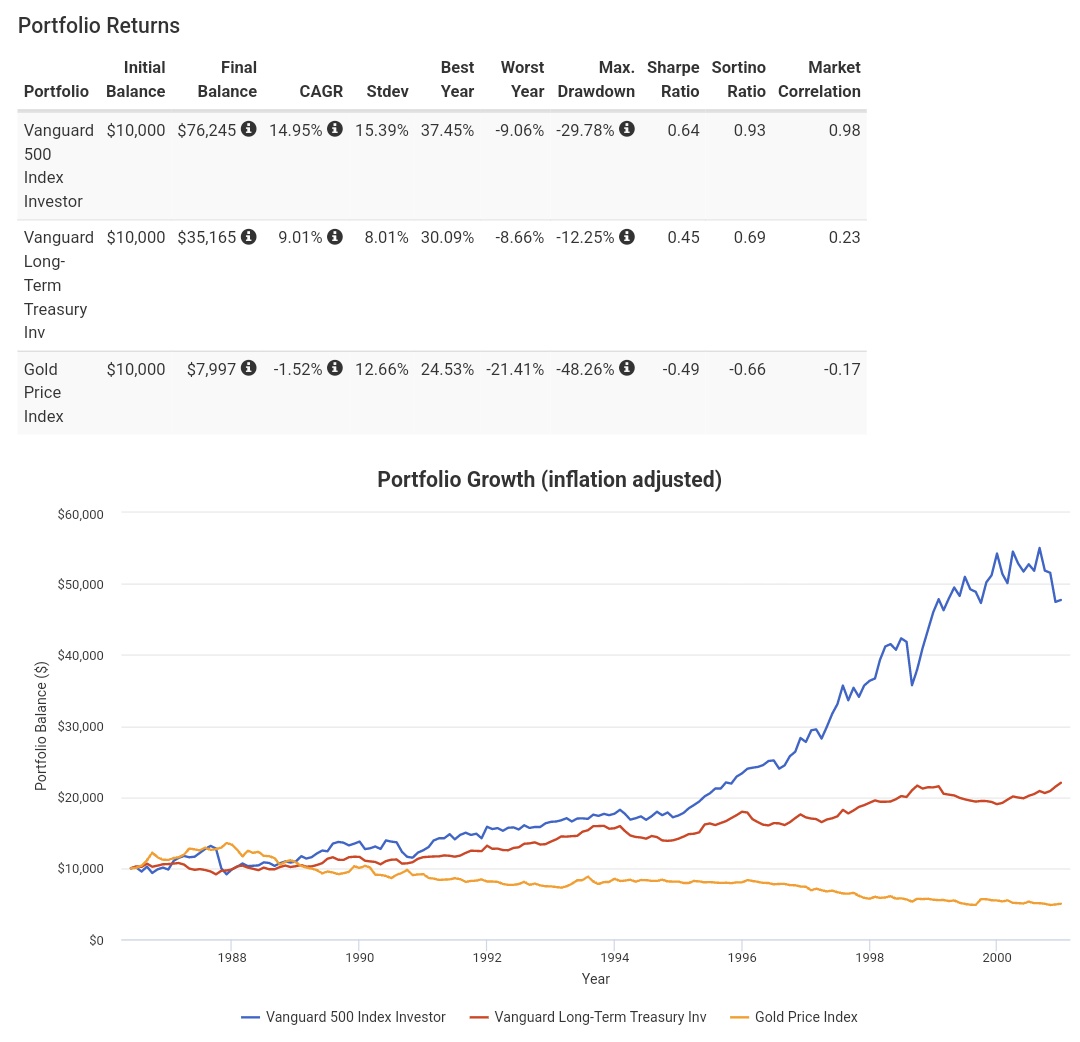Click orange Gold Price Index legend swatch
The height and width of the screenshot is (1042, 1080).
(x=739, y=1017)
